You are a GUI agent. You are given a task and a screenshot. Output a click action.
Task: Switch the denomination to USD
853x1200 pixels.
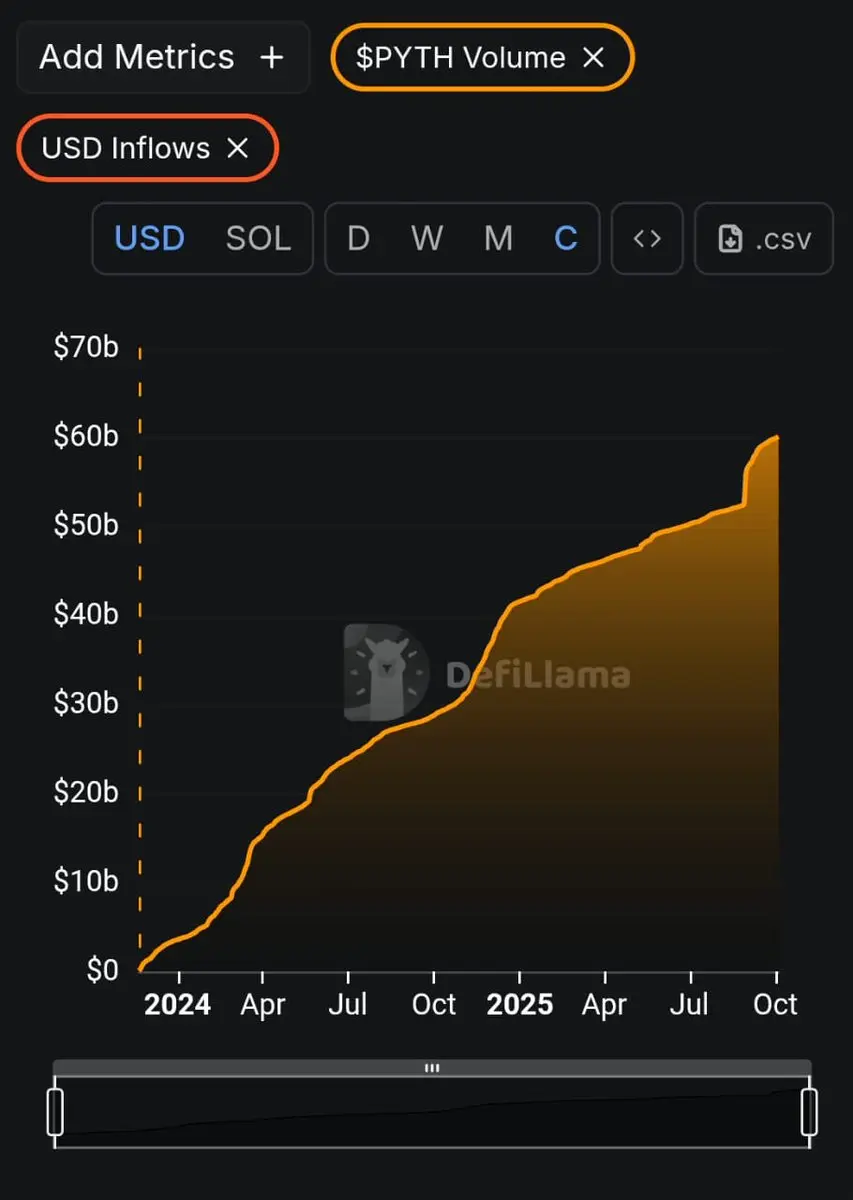click(150, 239)
